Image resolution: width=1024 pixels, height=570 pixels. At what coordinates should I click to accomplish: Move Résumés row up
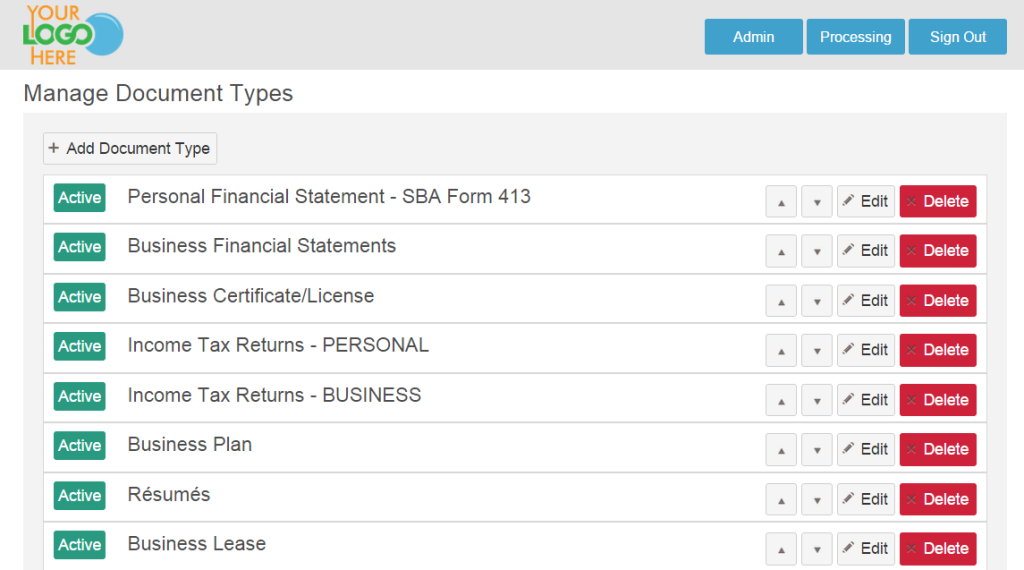point(781,499)
